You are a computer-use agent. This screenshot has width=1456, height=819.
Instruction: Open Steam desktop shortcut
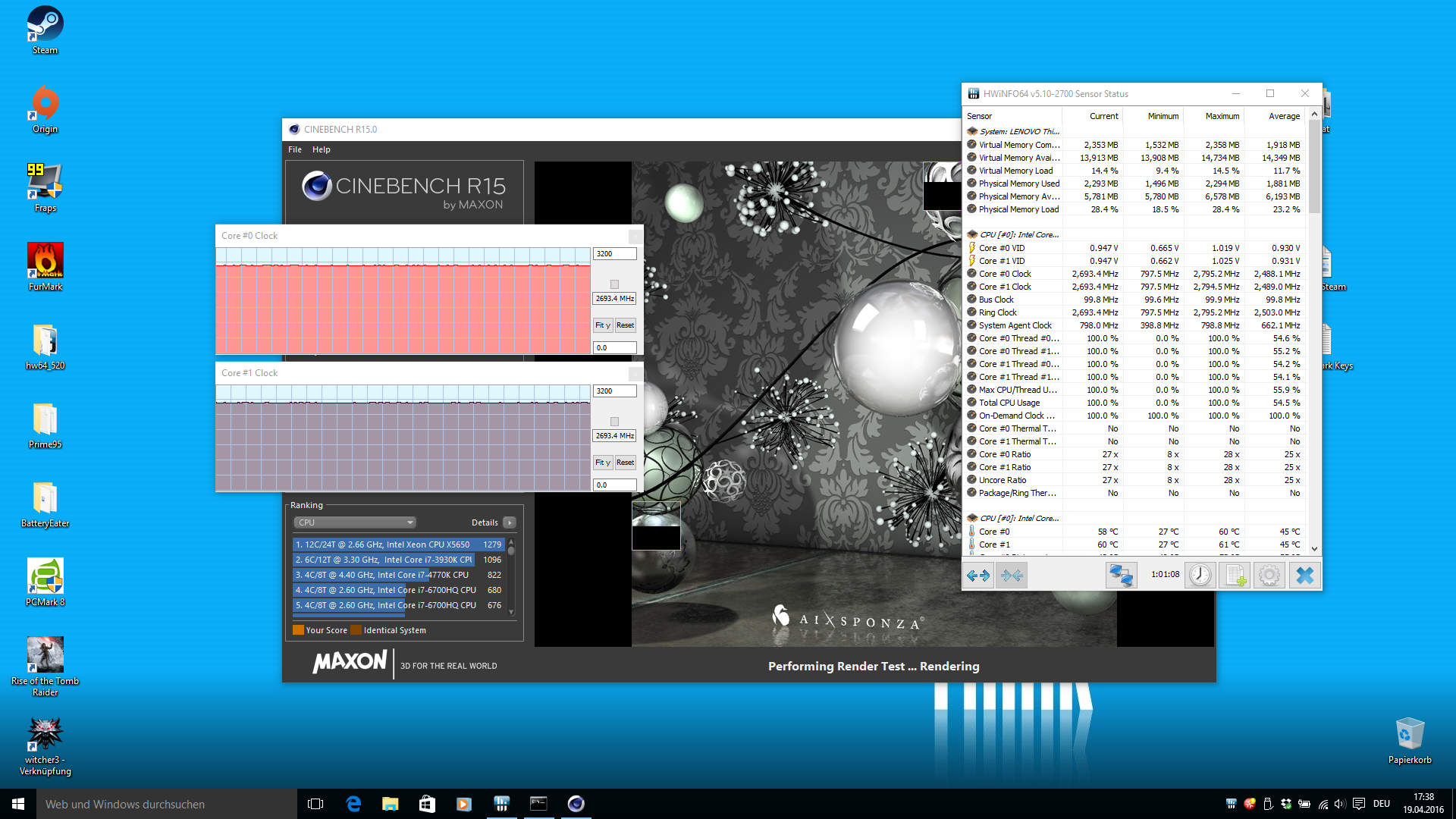pos(45,30)
